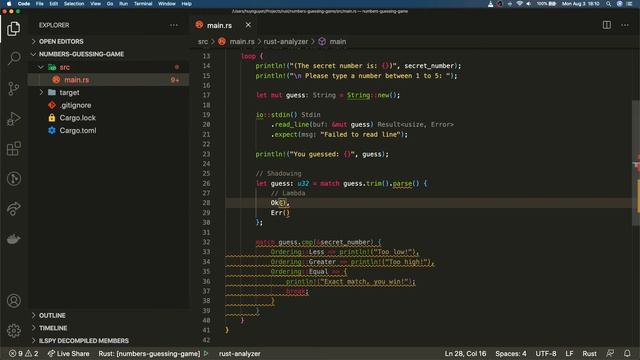Close the main.rs editor tab
640x360 pixels.
click(248, 25)
